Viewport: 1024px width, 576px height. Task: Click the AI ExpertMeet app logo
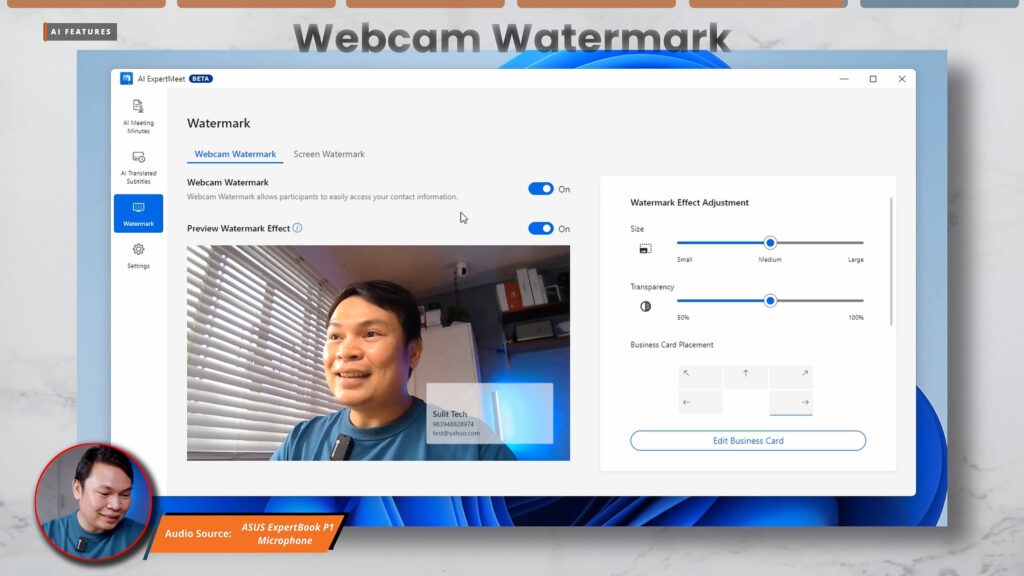tap(127, 78)
